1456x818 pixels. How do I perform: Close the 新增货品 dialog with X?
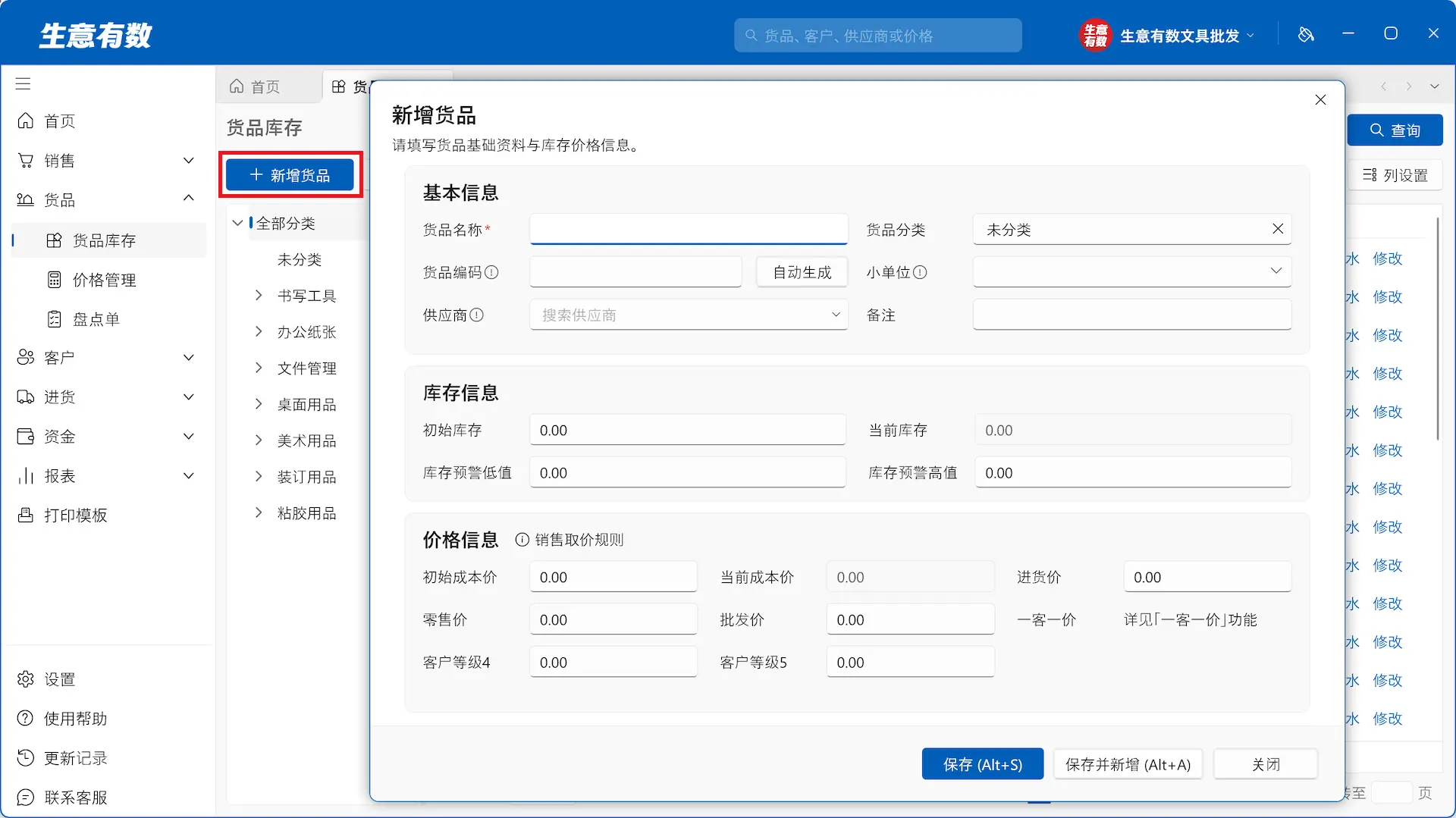[1320, 100]
